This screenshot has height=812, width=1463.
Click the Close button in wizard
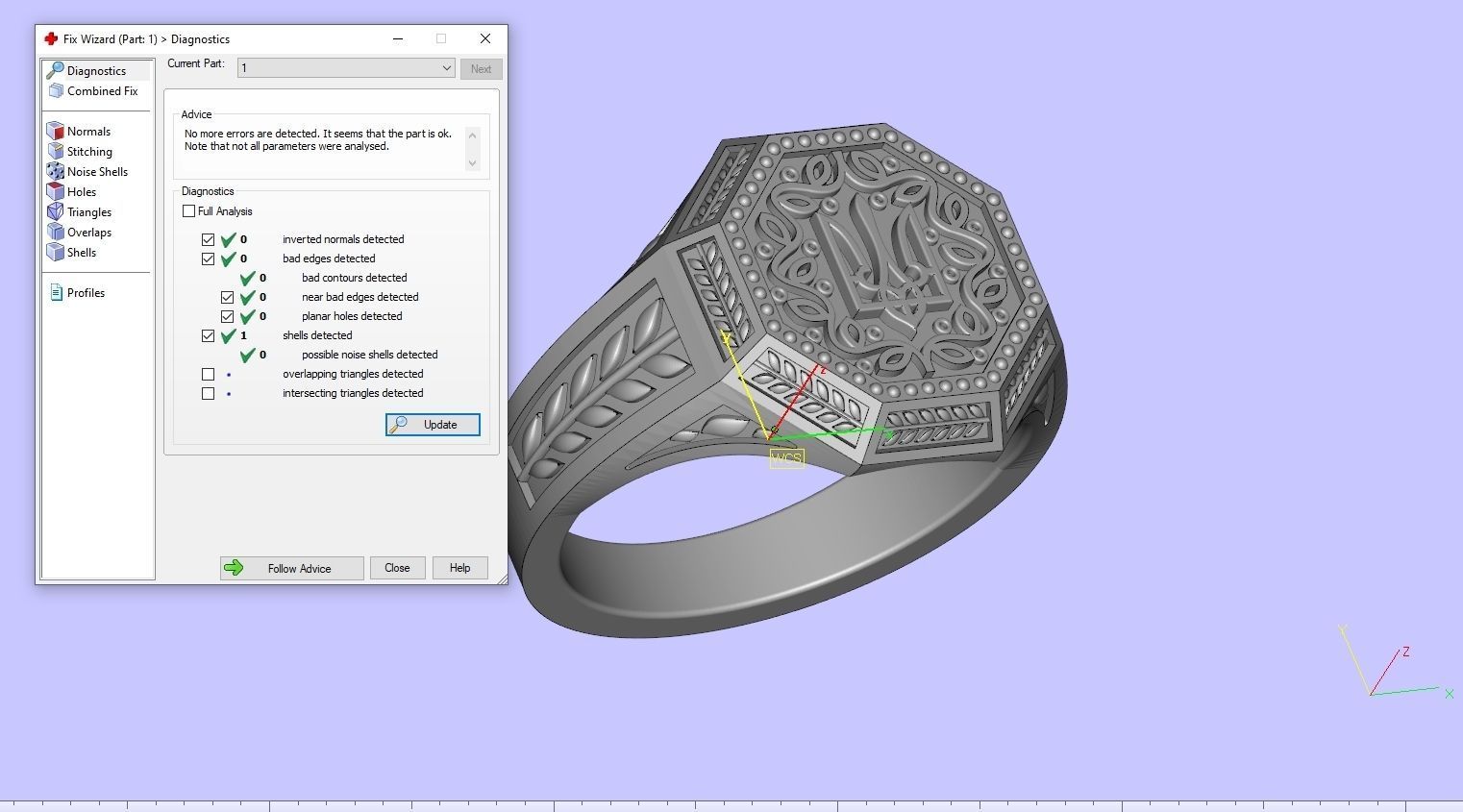[397, 568]
